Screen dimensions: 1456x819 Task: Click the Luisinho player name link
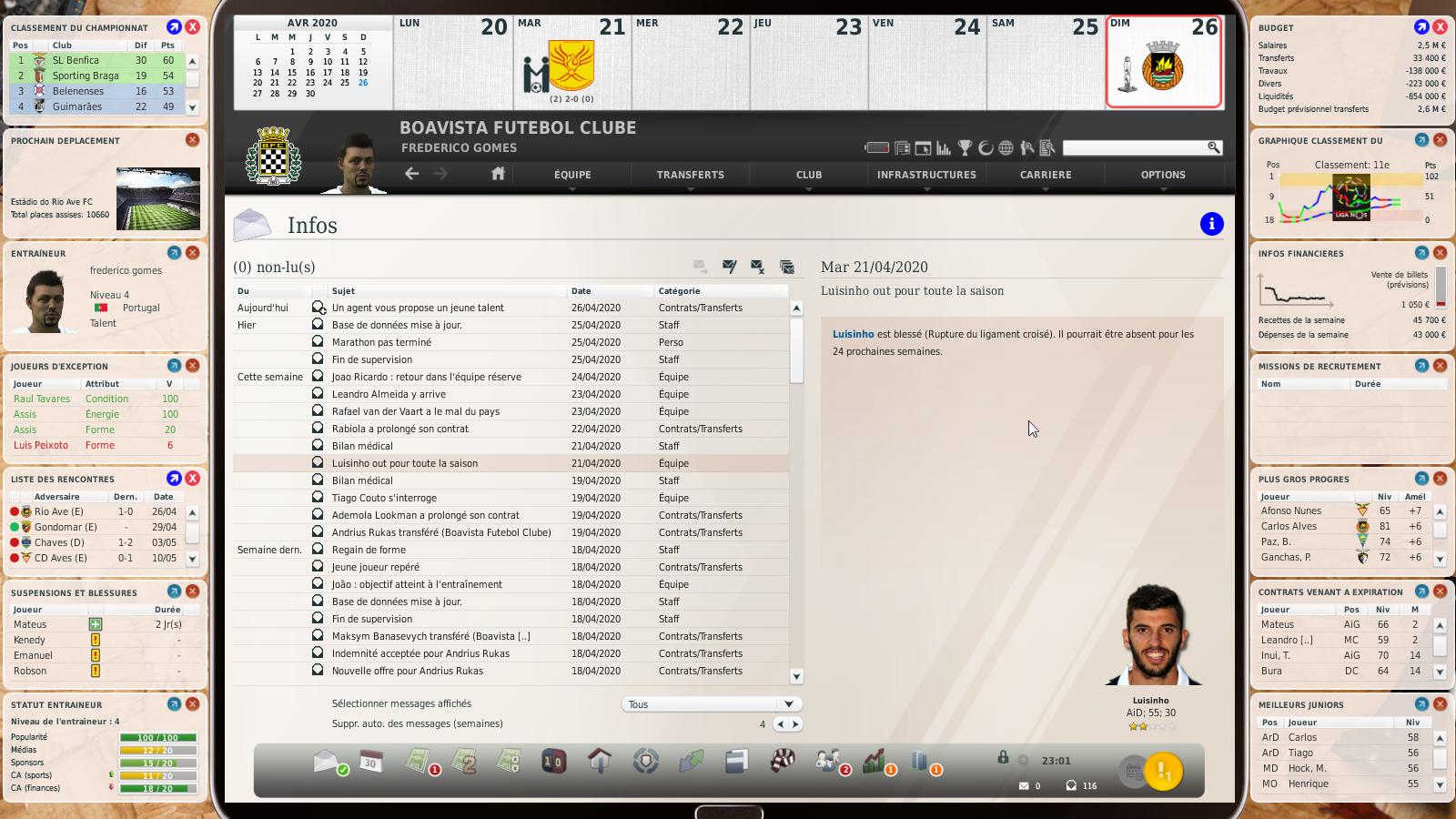pos(853,334)
